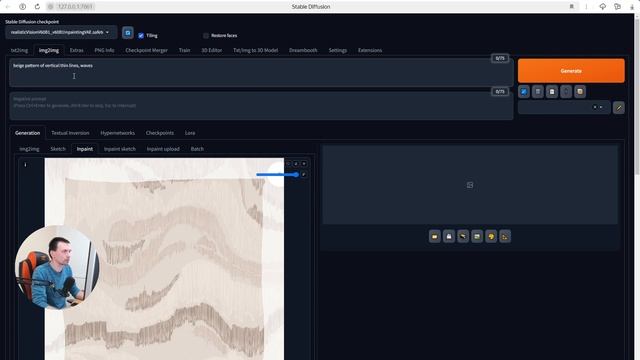Open the output images folder icon
Viewport: 640px width, 360px height.
(x=435, y=236)
